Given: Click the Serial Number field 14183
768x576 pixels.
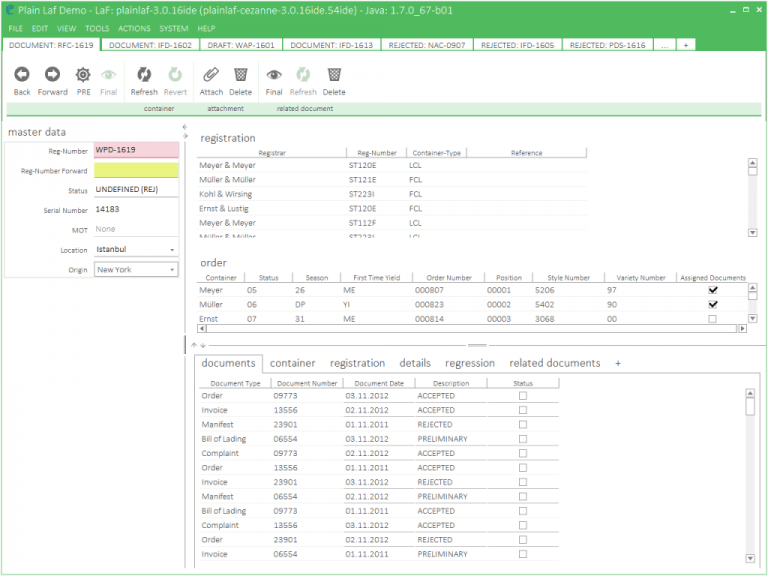Looking at the screenshot, I should point(136,209).
